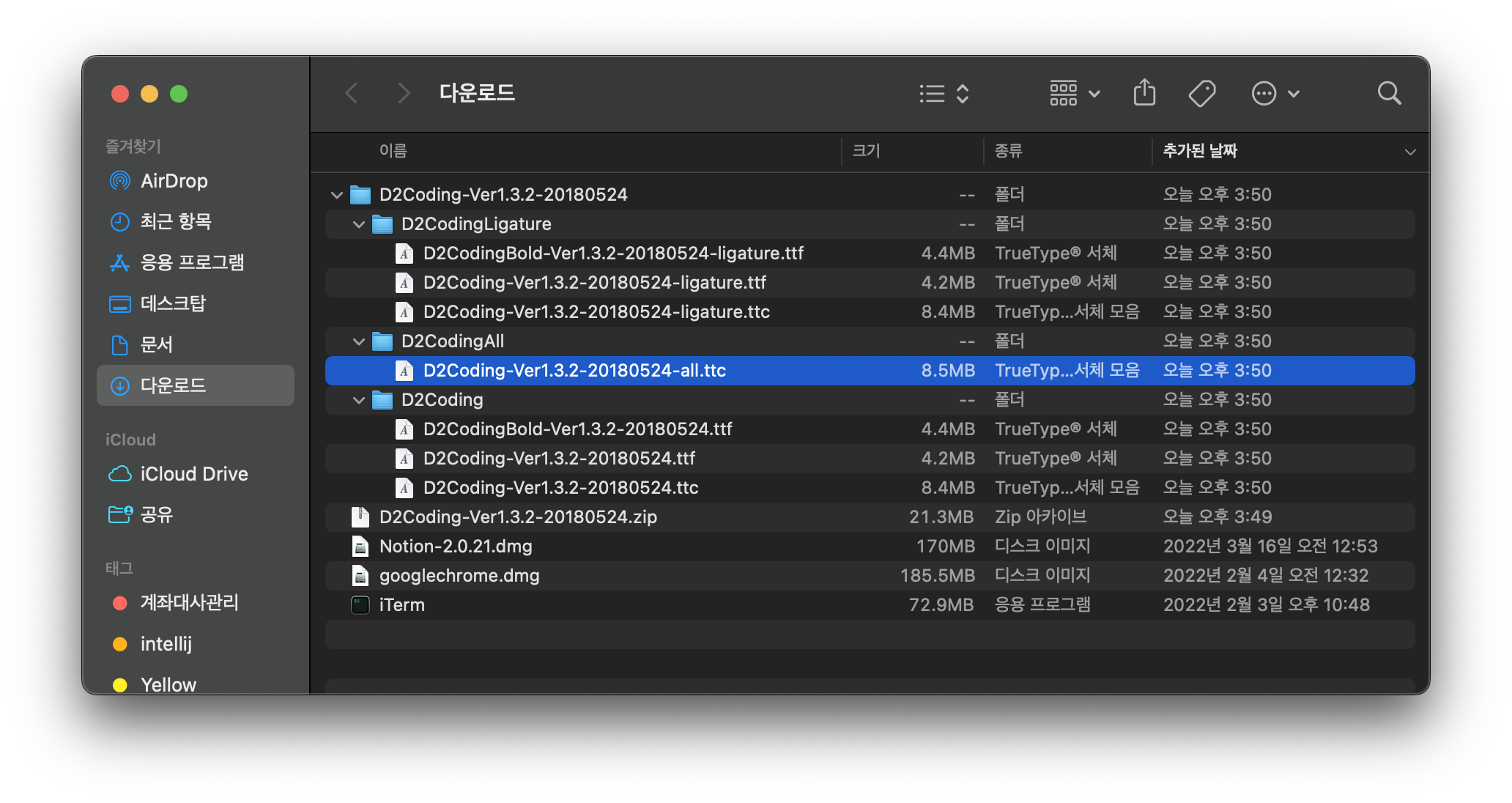Select the red 계좌대사관리 tag
This screenshot has height=803, width=1512.
point(189,603)
